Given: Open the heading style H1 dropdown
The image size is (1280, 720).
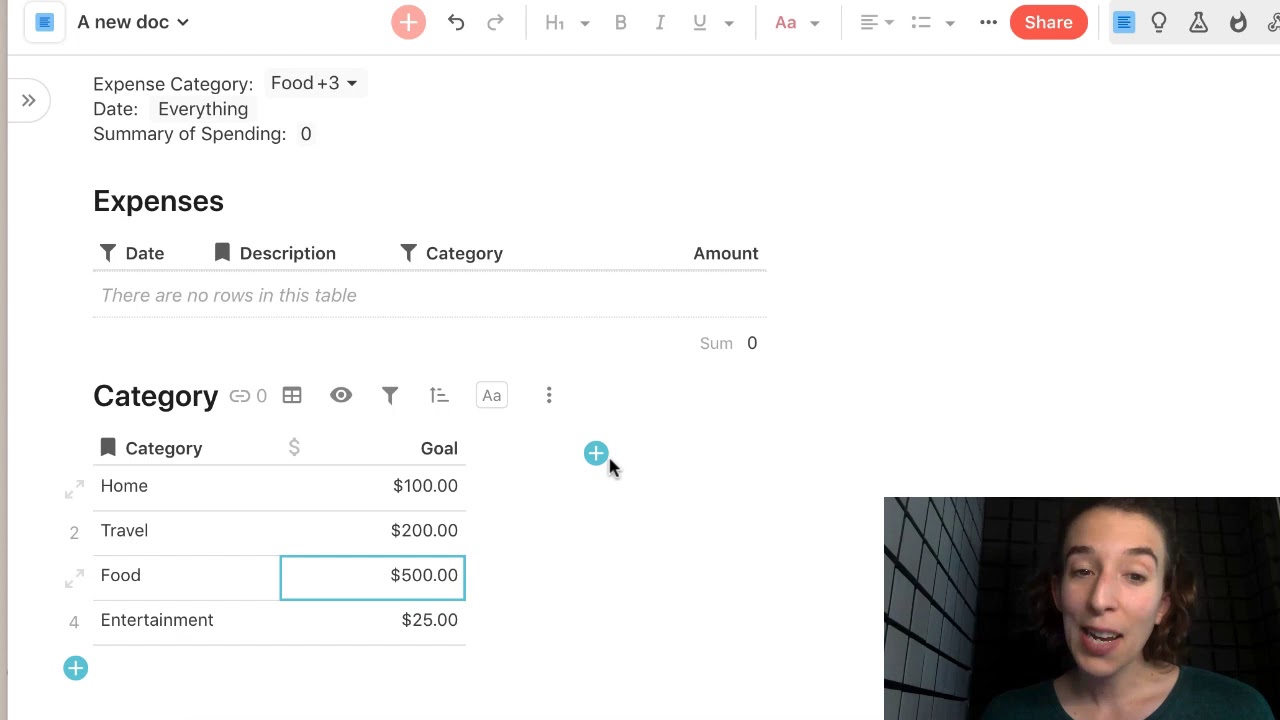Looking at the screenshot, I should tap(566, 22).
